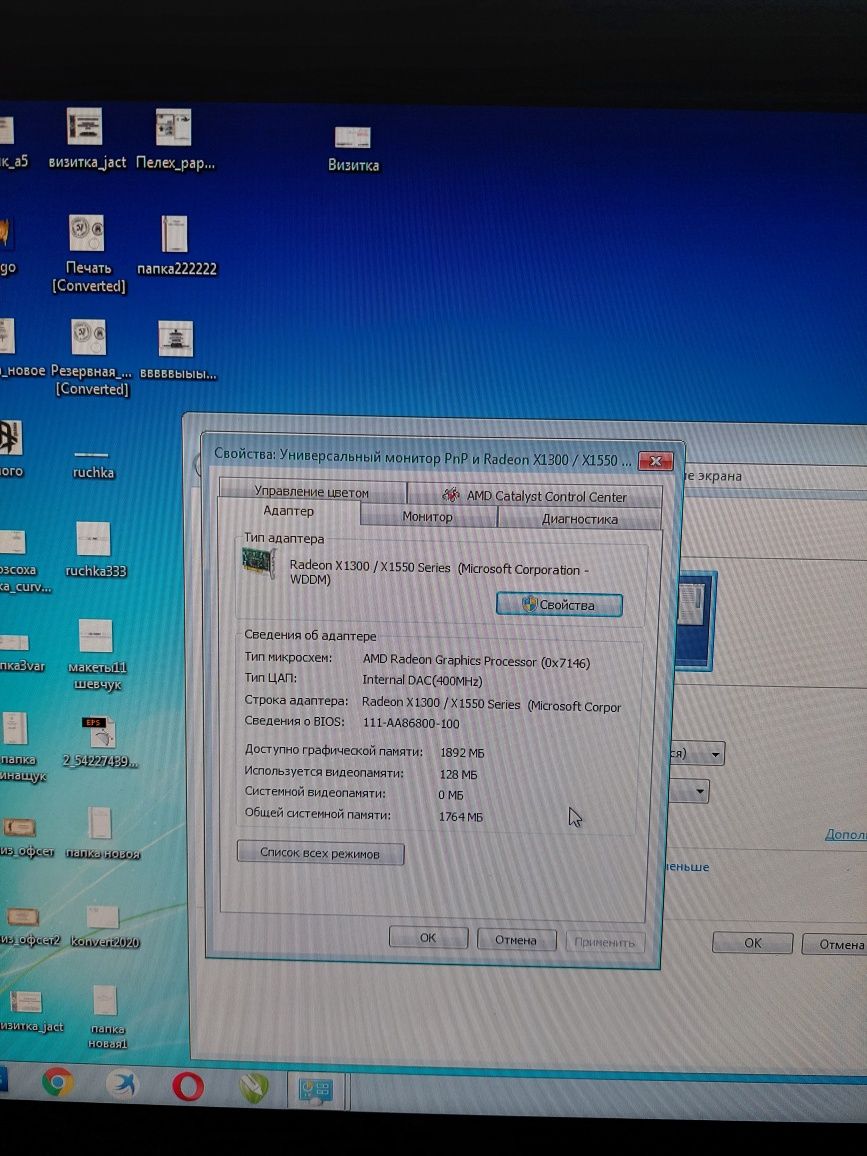Open the konvert2020 desktop icon

click(104, 927)
